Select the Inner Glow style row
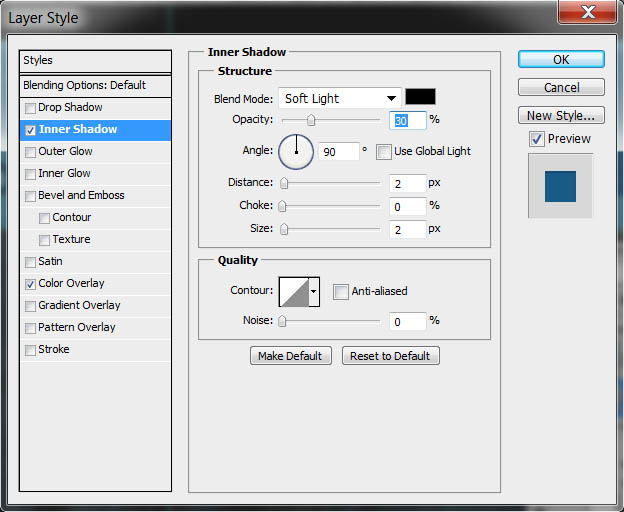This screenshot has width=624, height=512. click(96, 174)
